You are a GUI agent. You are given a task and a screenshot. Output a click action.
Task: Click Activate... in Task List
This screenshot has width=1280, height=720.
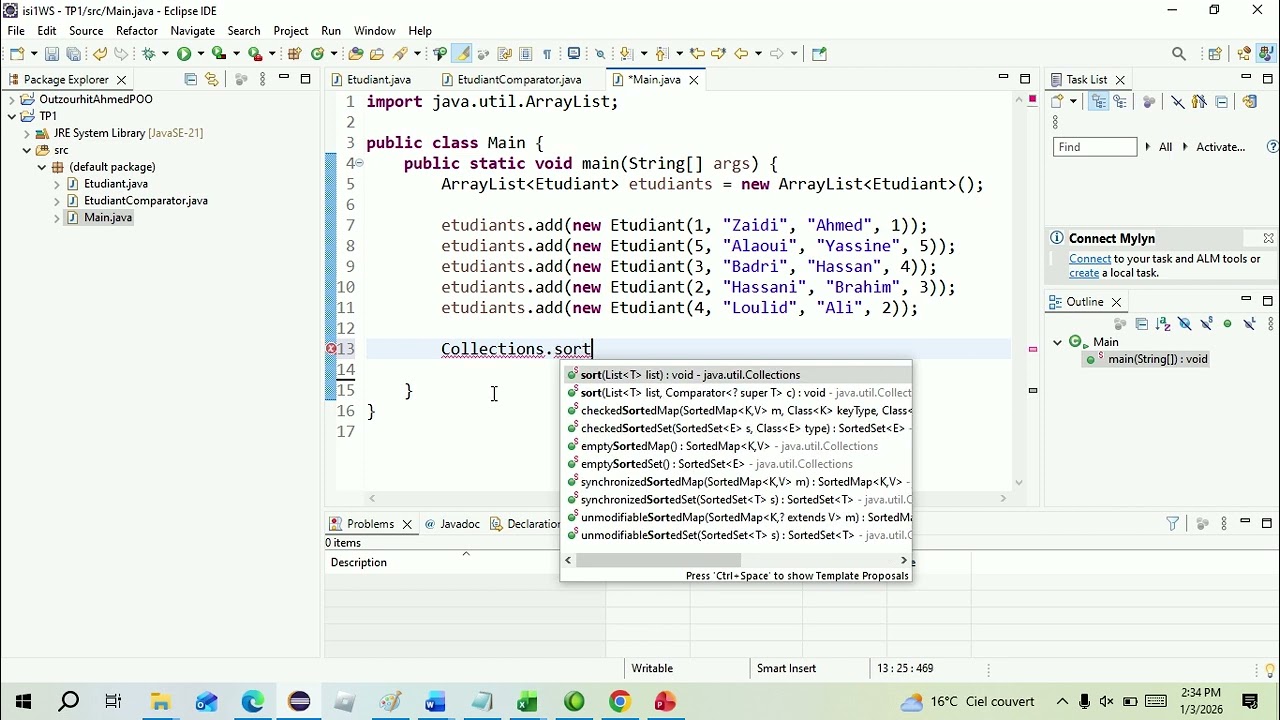1220,147
